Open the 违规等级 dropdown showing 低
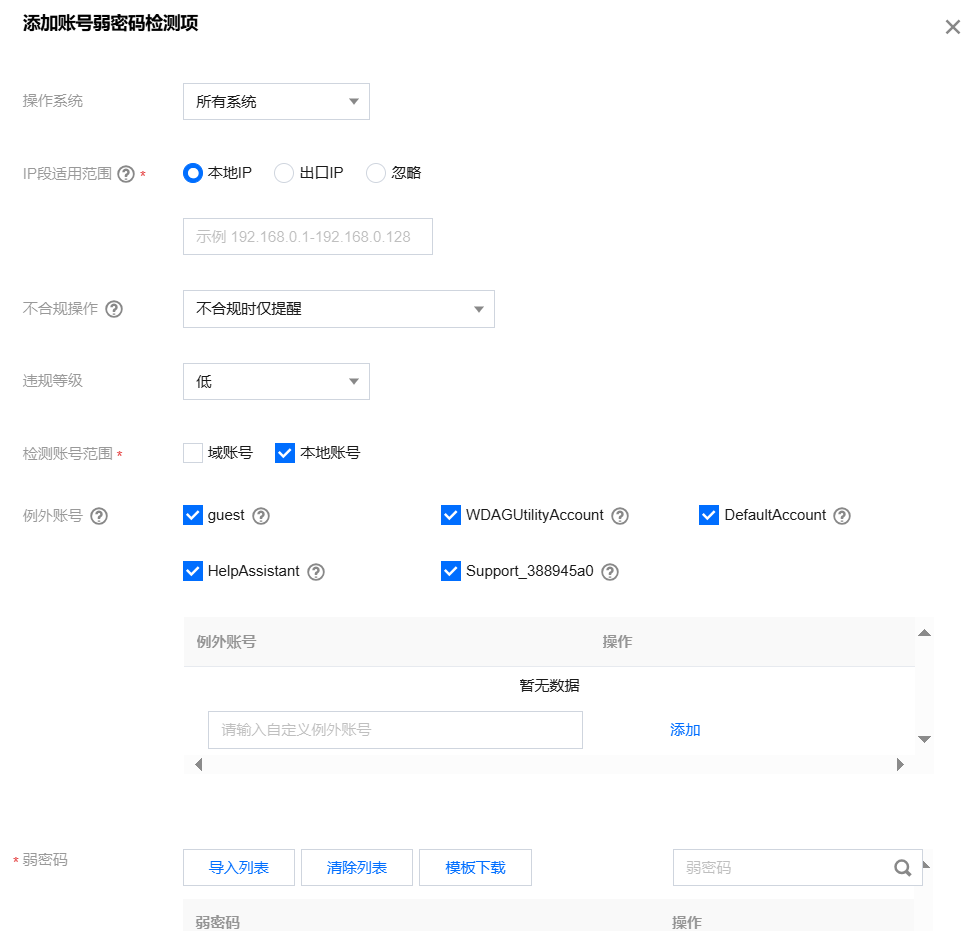This screenshot has width=973, height=931. pos(276,381)
